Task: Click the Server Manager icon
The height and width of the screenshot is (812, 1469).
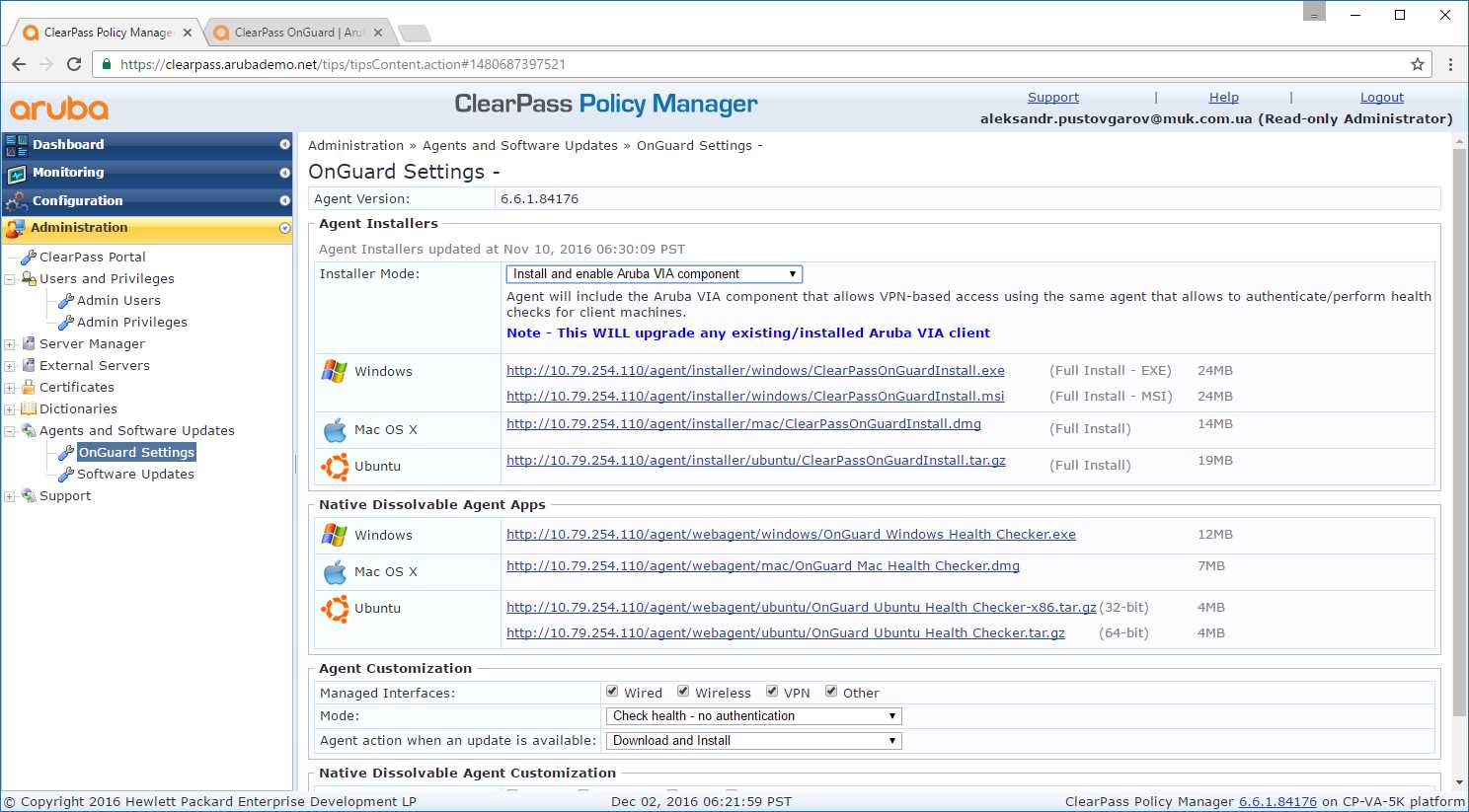Action: click(x=29, y=343)
